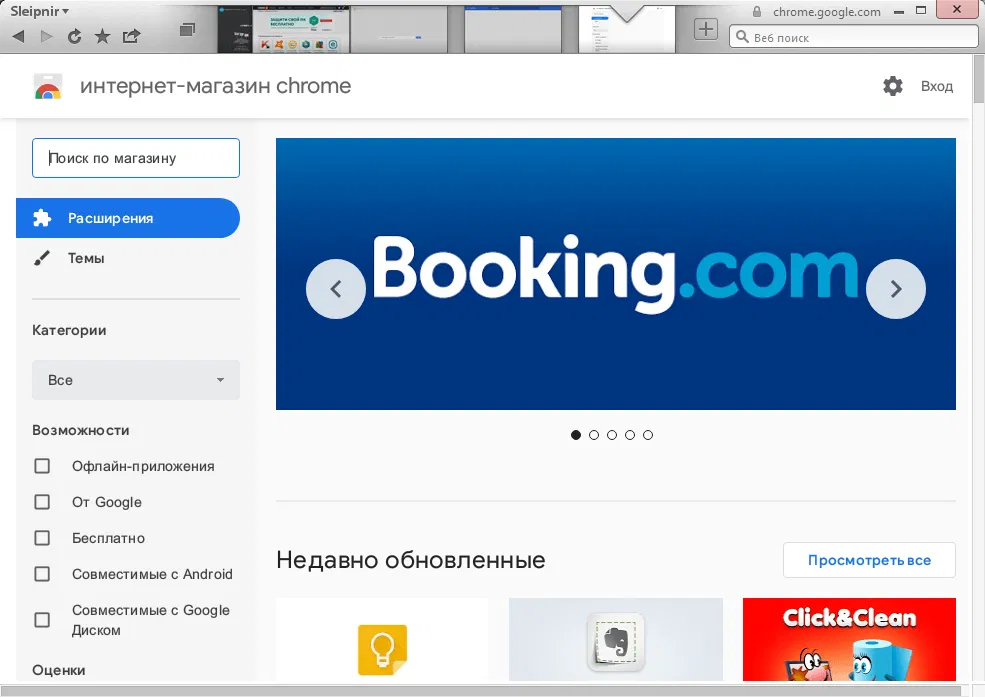Click the Просмотреть все button
Image resolution: width=985 pixels, height=697 pixels.
(x=869, y=560)
